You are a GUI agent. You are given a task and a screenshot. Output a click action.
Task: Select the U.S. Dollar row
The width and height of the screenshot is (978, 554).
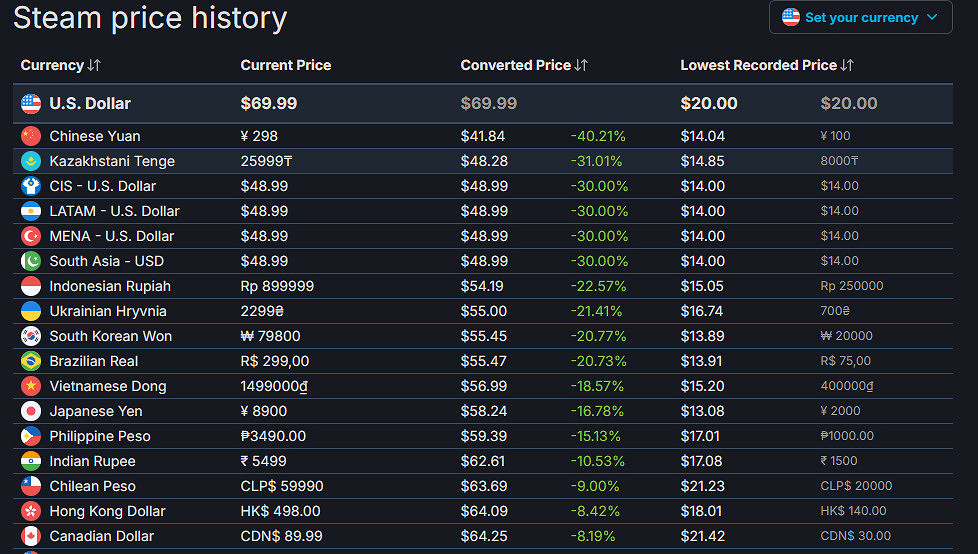coord(90,103)
